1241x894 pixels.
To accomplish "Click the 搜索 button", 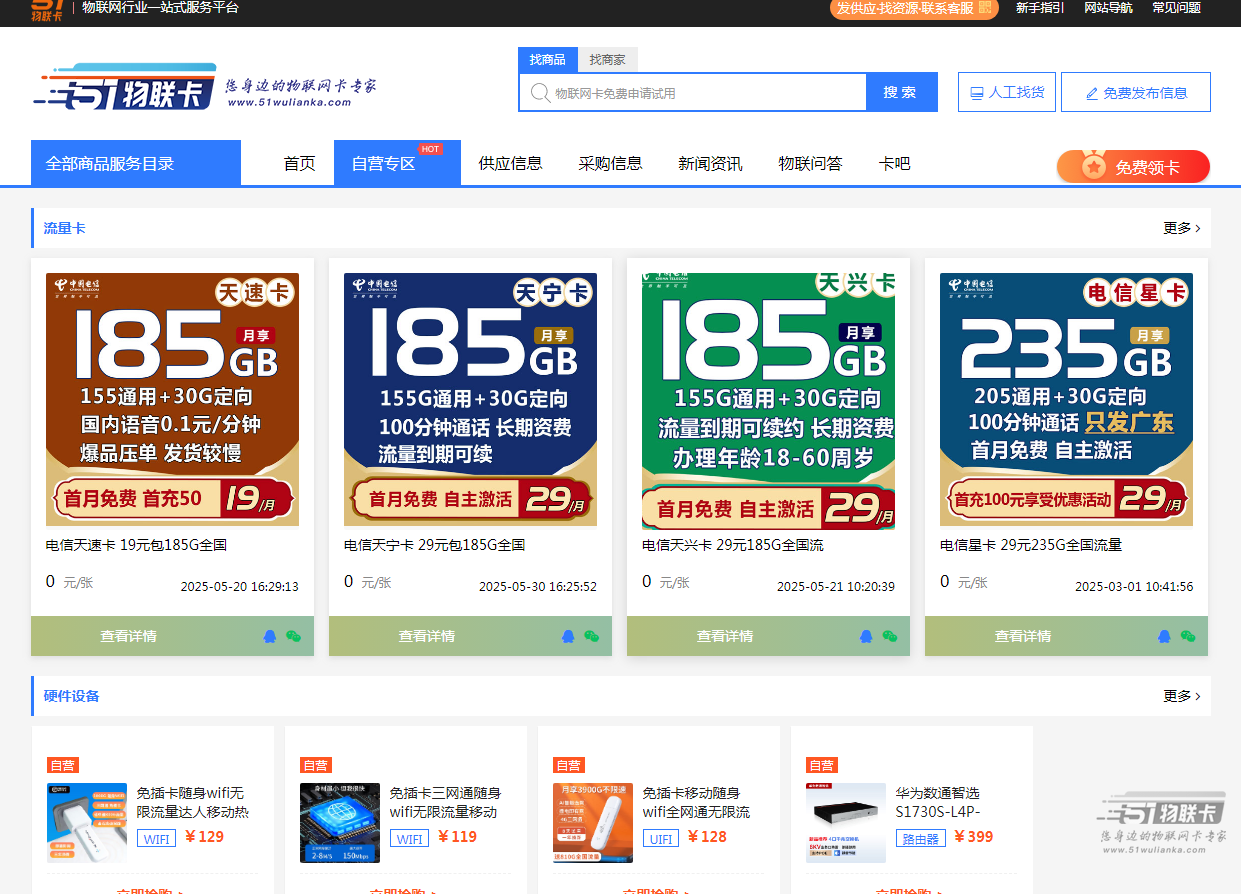I will click(901, 92).
